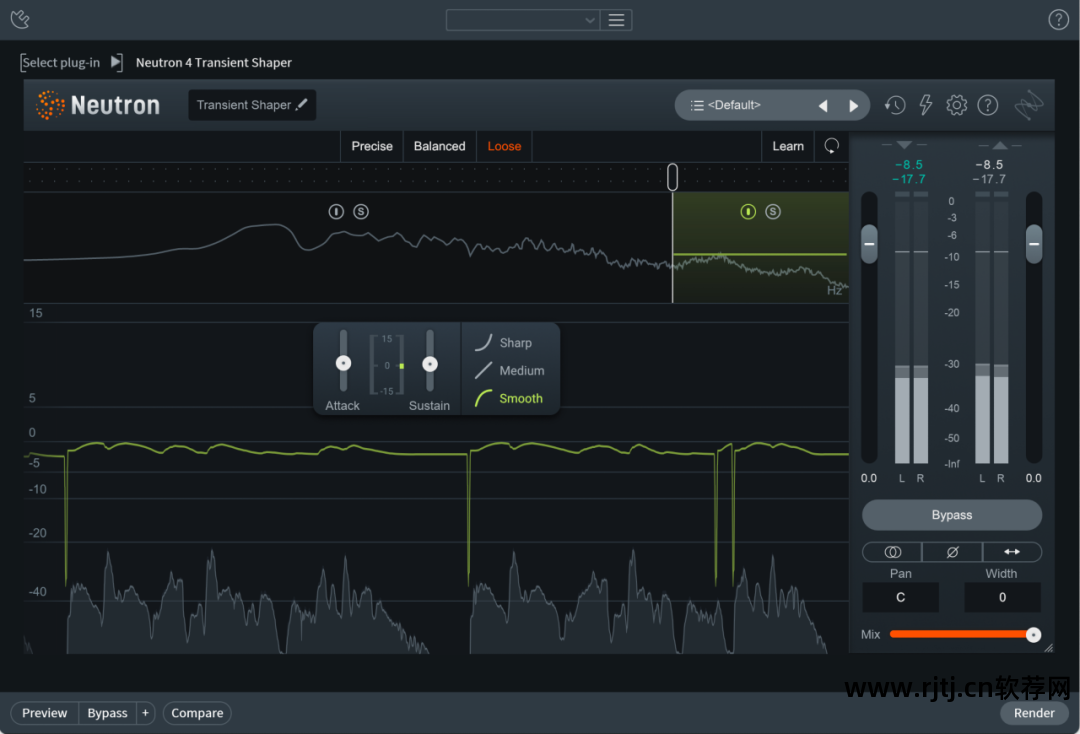Click the pencil icon beside Transient Shaper
Viewport: 1080px width, 734px height.
[x=302, y=105]
